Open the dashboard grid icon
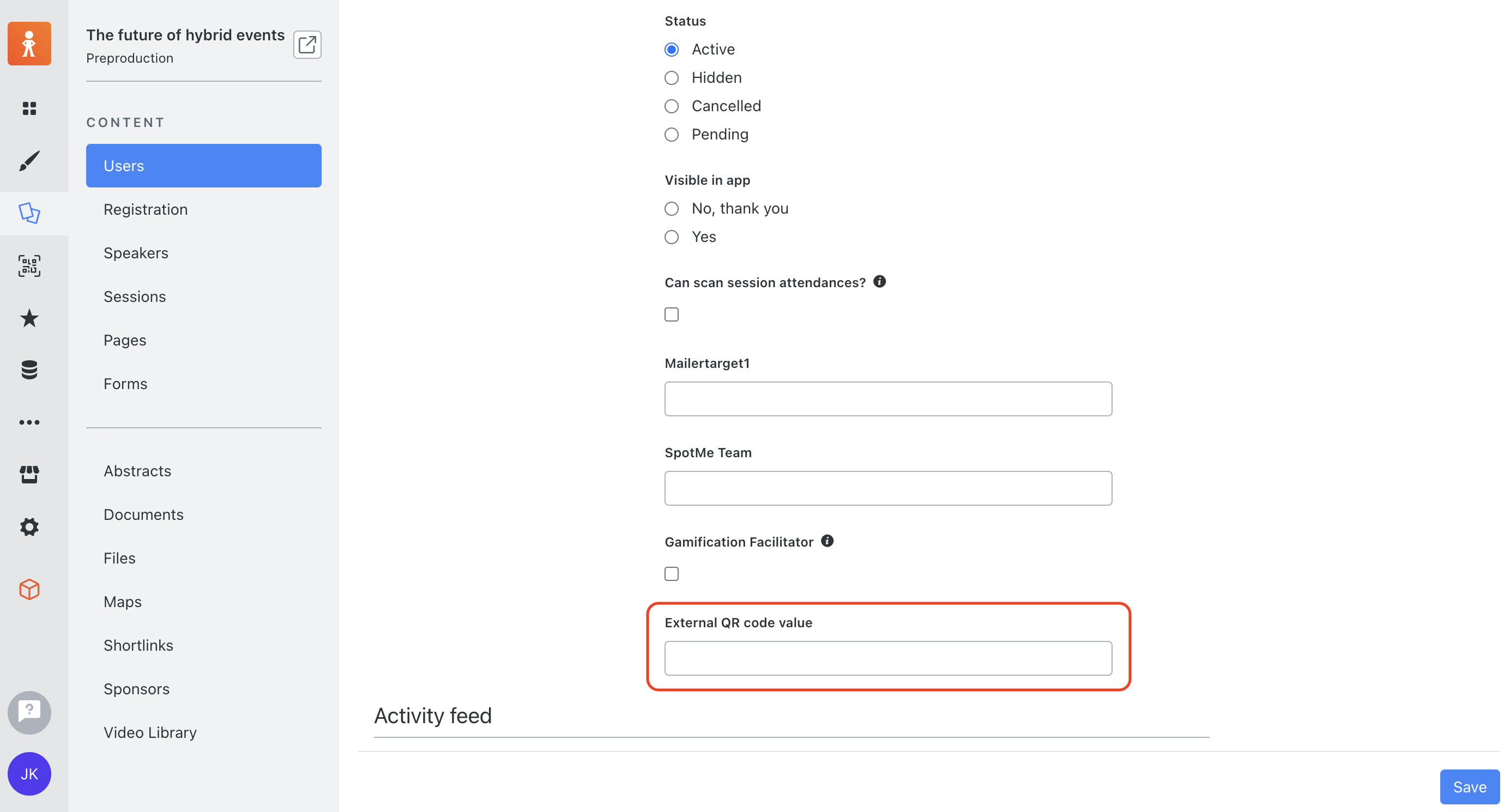 click(29, 108)
